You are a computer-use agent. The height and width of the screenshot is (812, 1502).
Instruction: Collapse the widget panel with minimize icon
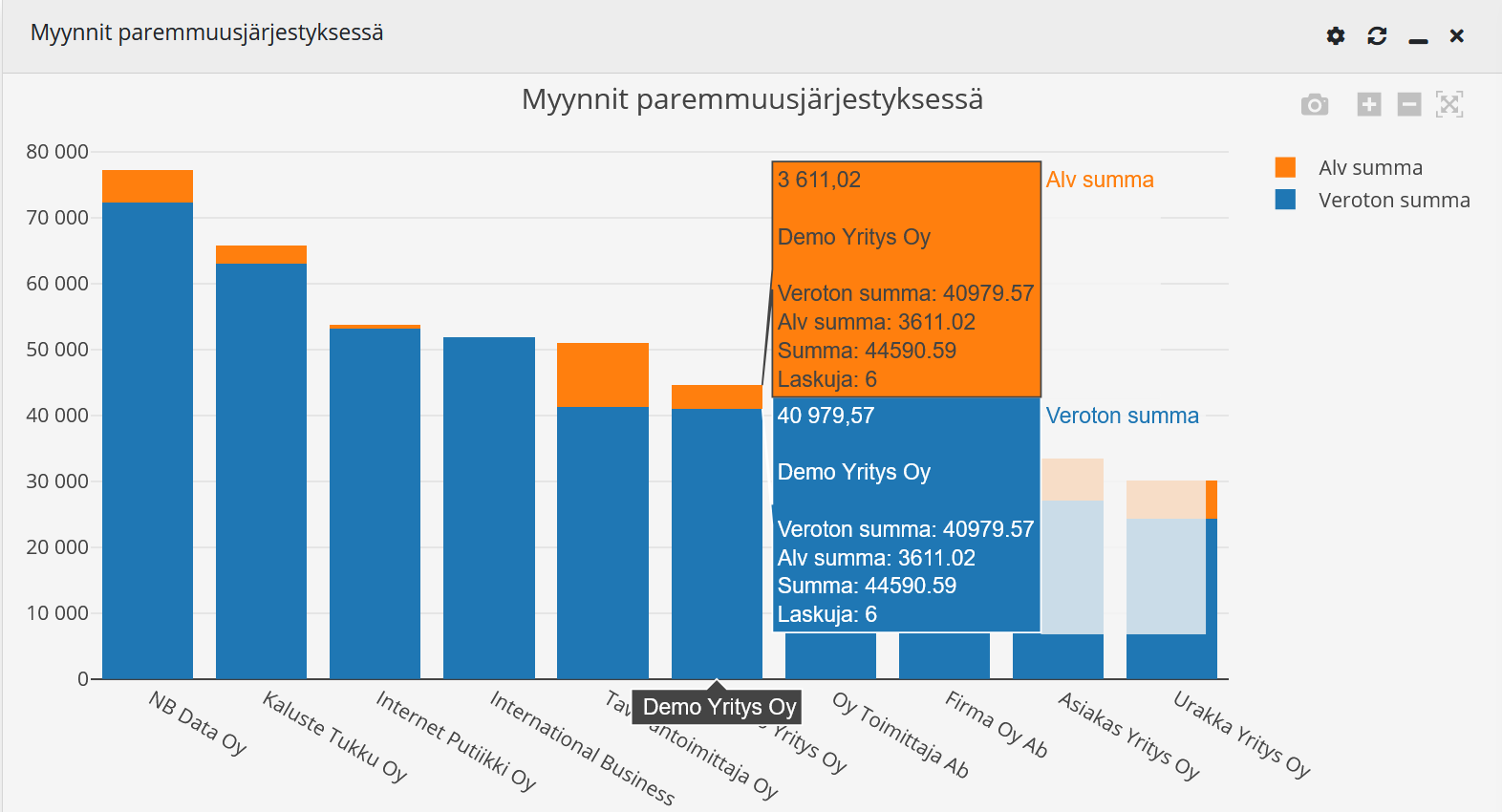[1418, 38]
